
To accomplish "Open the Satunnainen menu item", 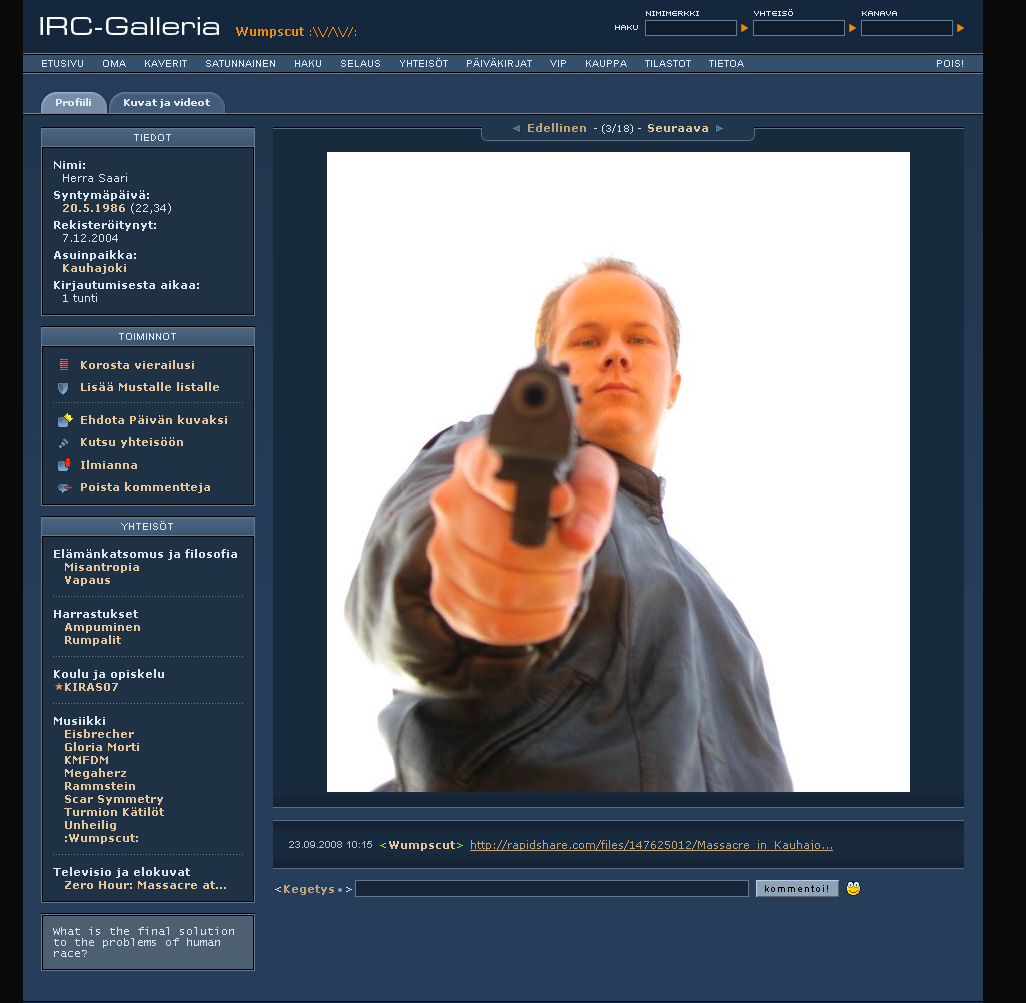I will (x=240, y=63).
